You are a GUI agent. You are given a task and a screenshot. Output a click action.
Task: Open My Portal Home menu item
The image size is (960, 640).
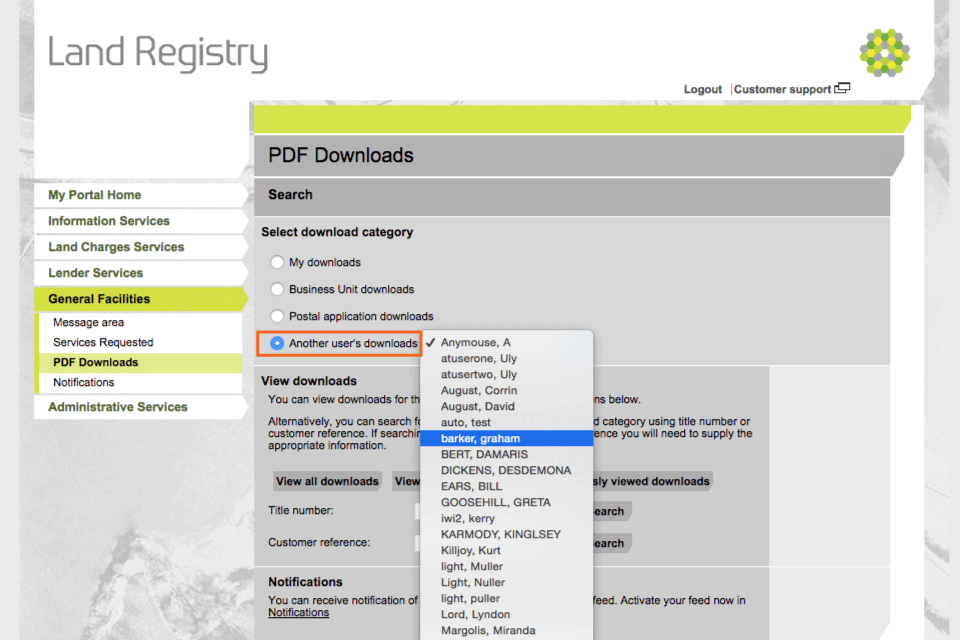click(x=95, y=195)
